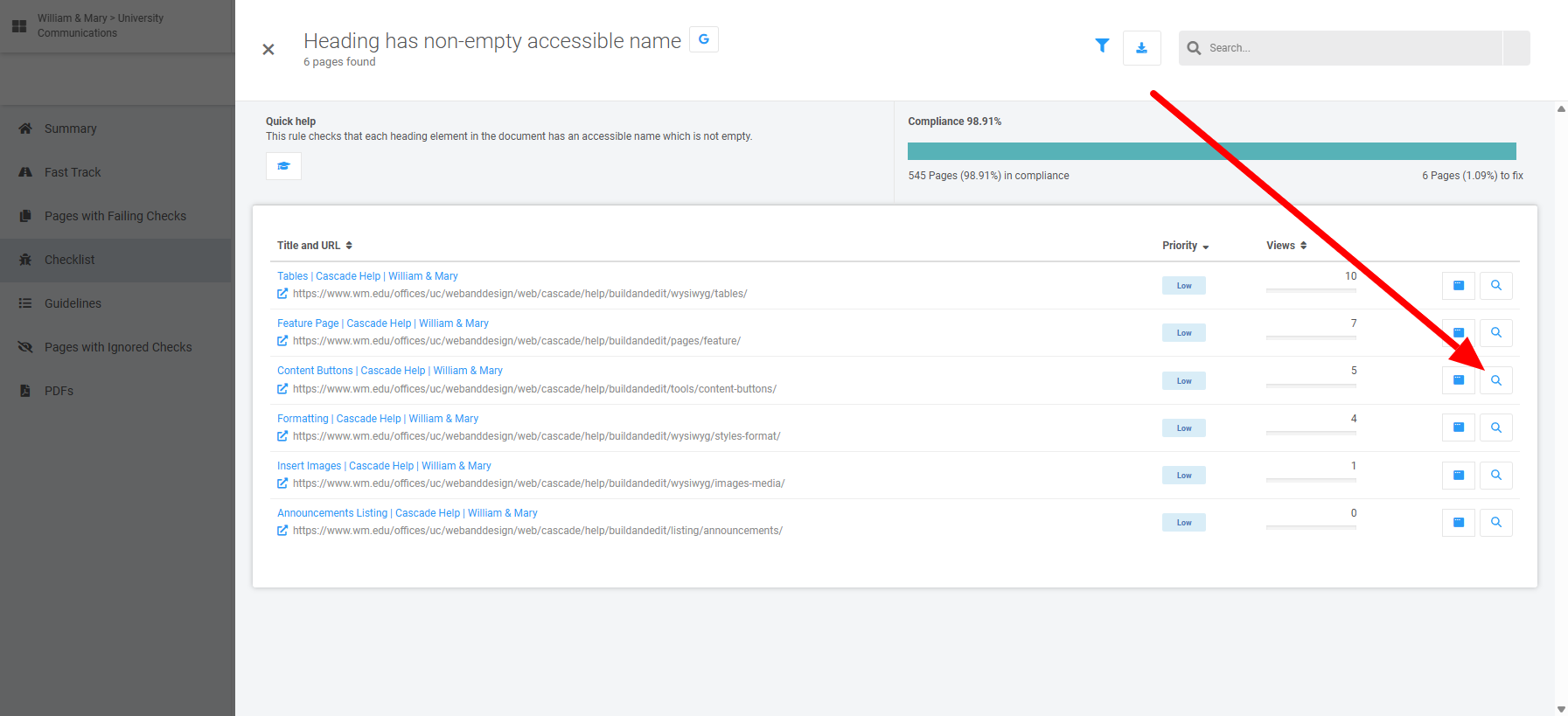Click Low priority badge in Announcements Listing row
Screen dimensions: 1568x716
pos(1184,523)
